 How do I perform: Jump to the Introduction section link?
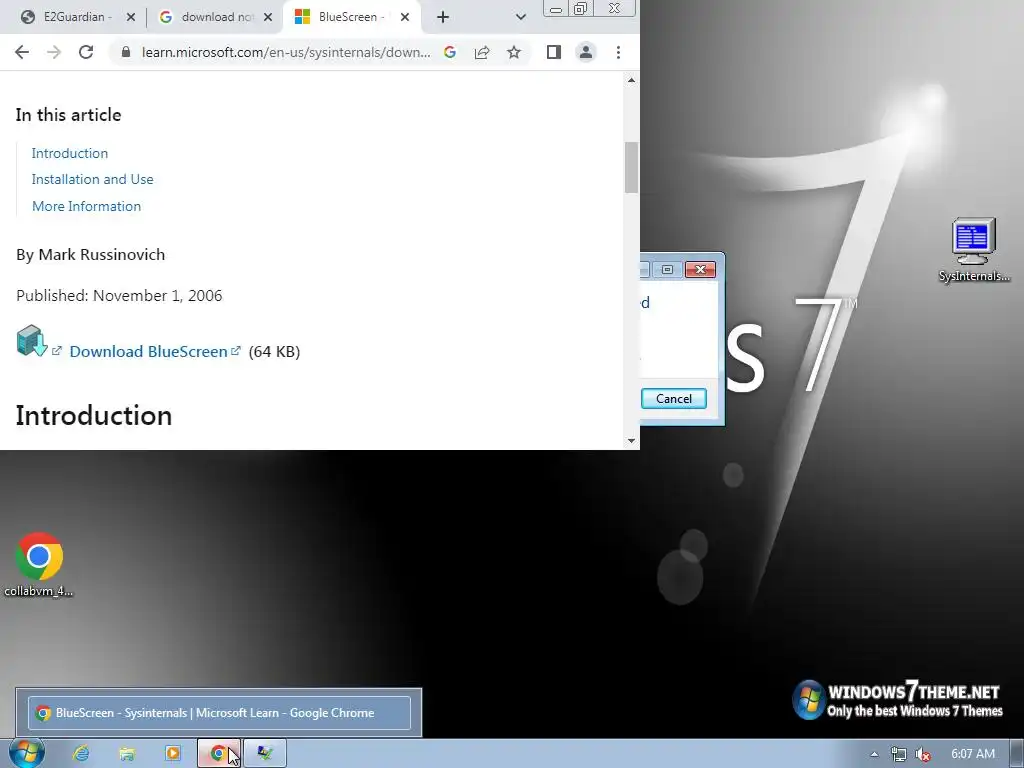click(70, 153)
